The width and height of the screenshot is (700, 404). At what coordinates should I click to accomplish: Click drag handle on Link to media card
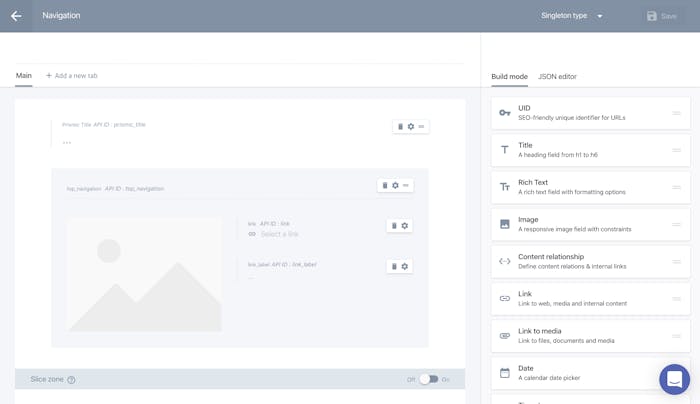coord(676,336)
